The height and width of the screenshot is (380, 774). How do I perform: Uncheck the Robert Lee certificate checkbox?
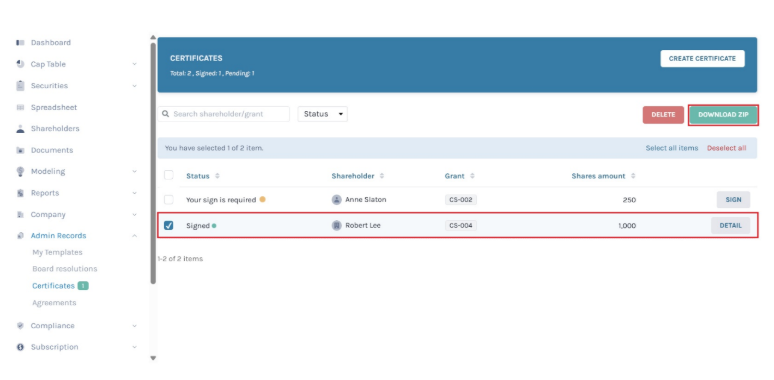click(169, 226)
